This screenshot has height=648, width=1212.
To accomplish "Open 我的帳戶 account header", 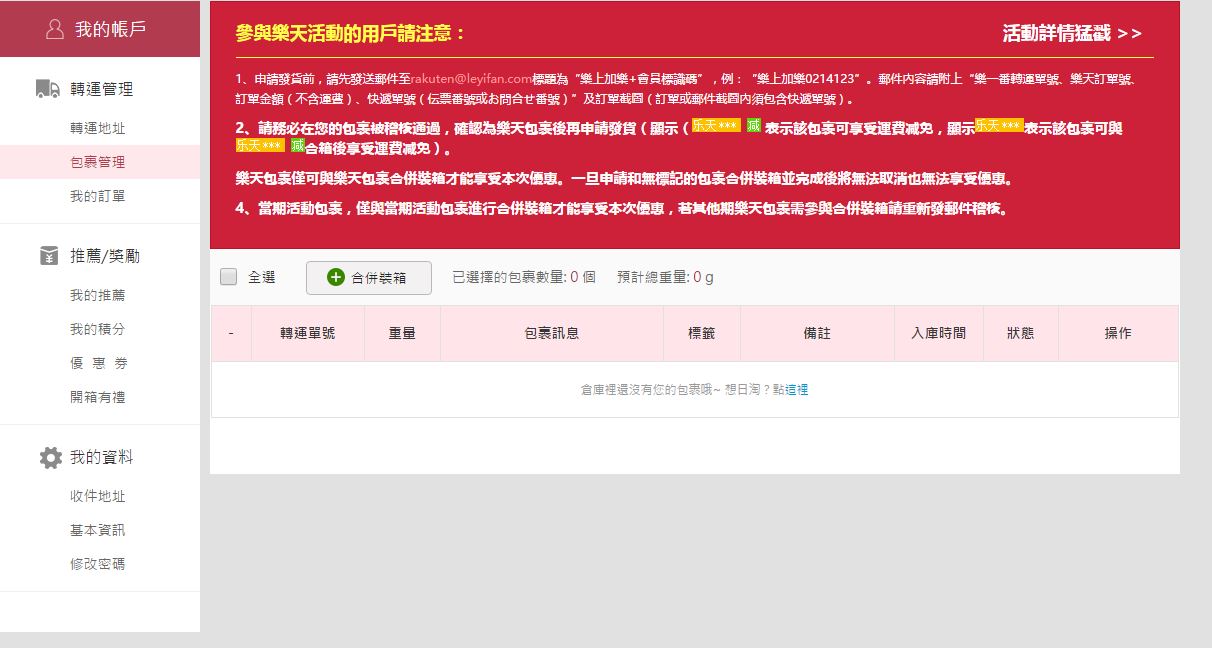I will 100,29.
